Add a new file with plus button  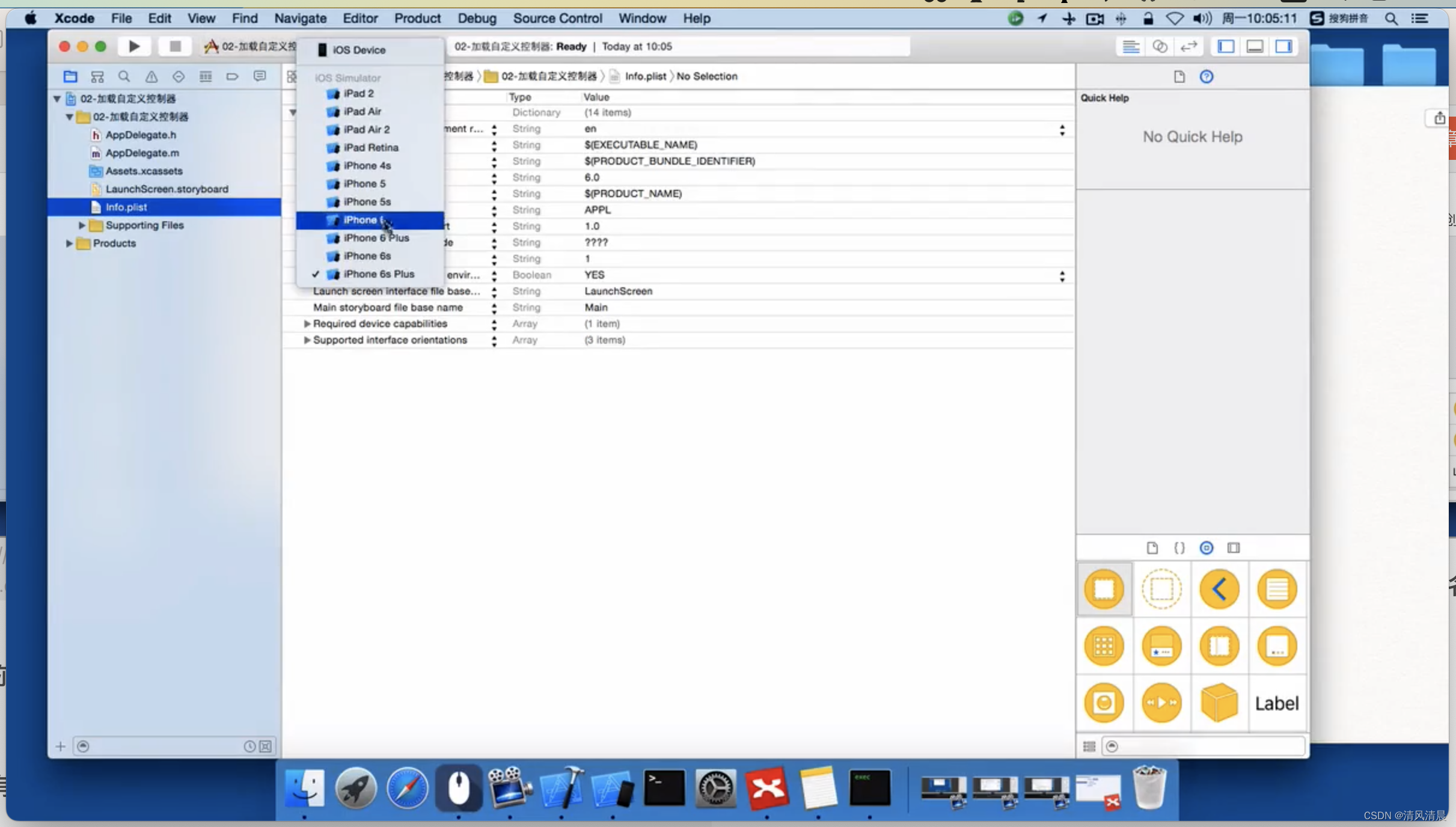60,746
